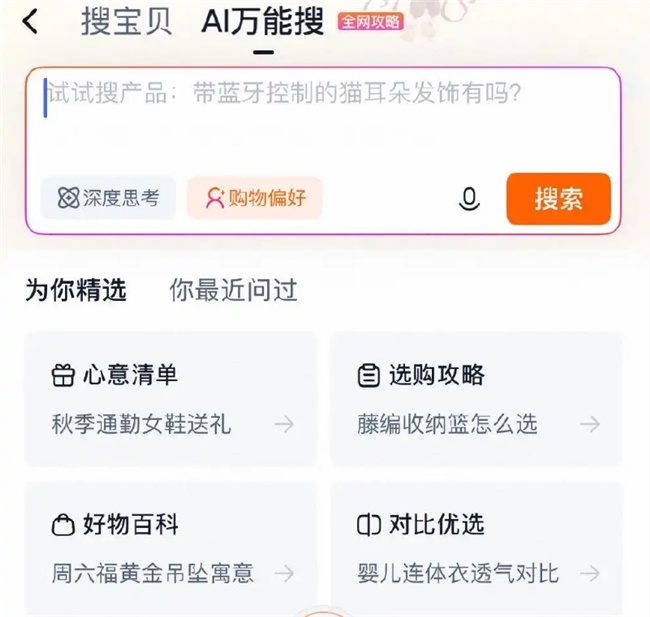Viewport: 650px width, 617px height.
Task: Switch to the 你最近问过 tab
Action: (233, 291)
